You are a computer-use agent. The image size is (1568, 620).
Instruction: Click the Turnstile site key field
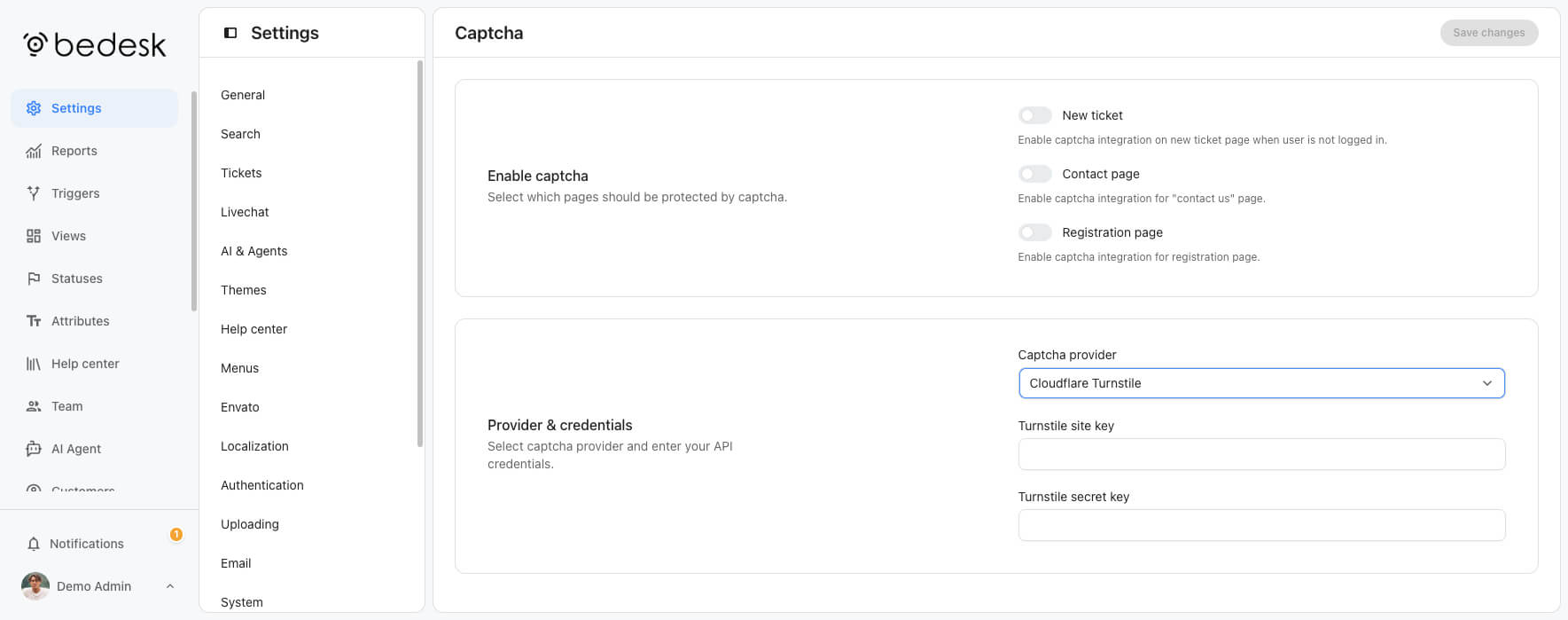1261,454
